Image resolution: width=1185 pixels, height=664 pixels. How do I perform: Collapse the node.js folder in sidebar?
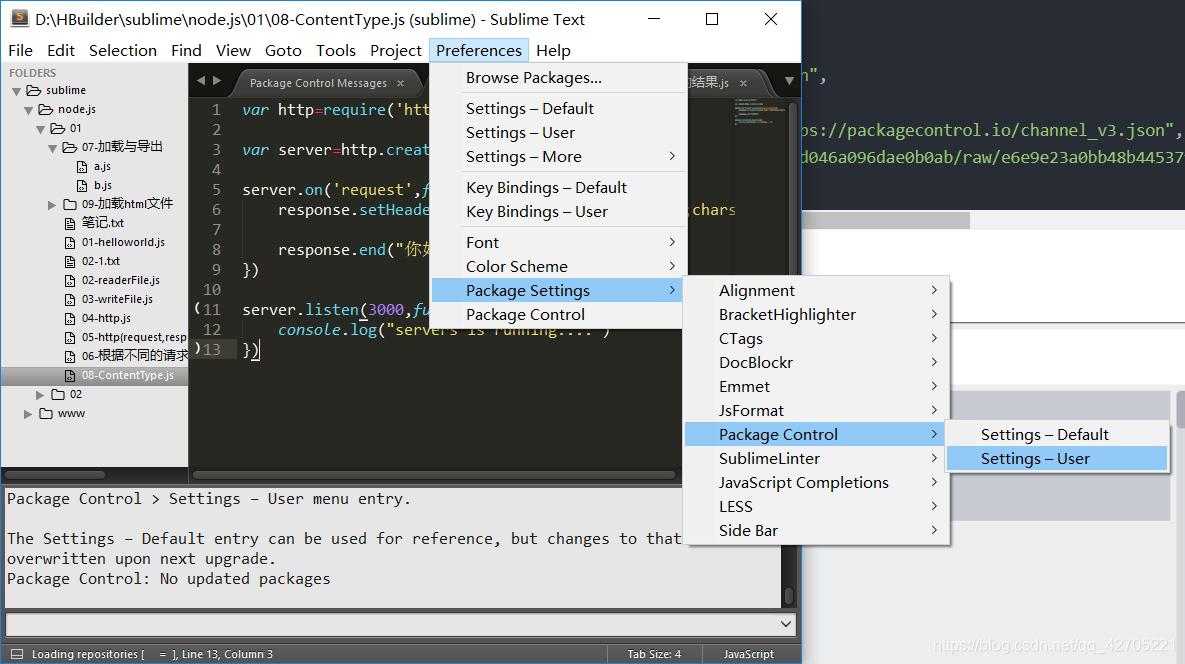(27, 108)
